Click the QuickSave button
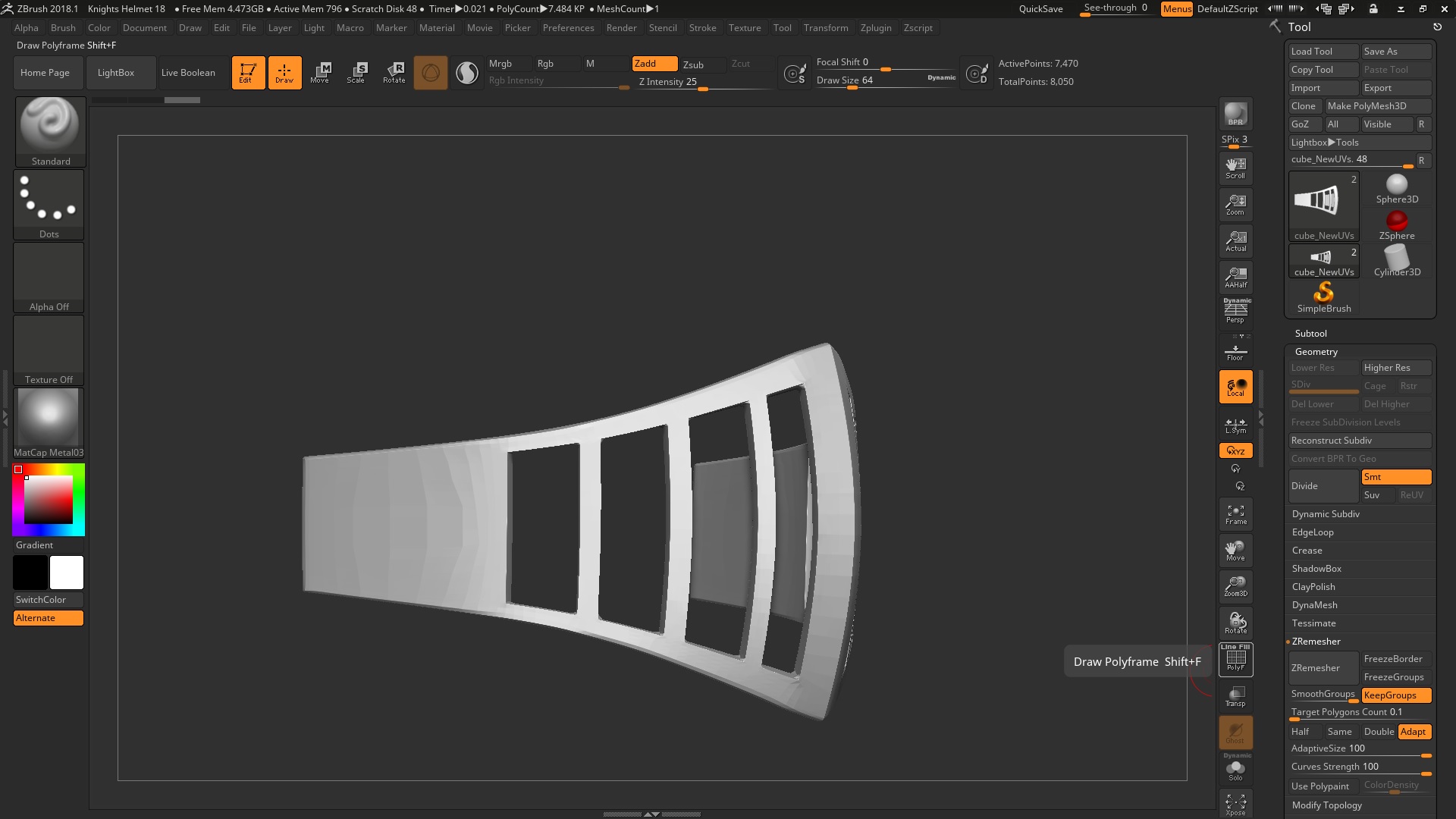 point(1040,9)
